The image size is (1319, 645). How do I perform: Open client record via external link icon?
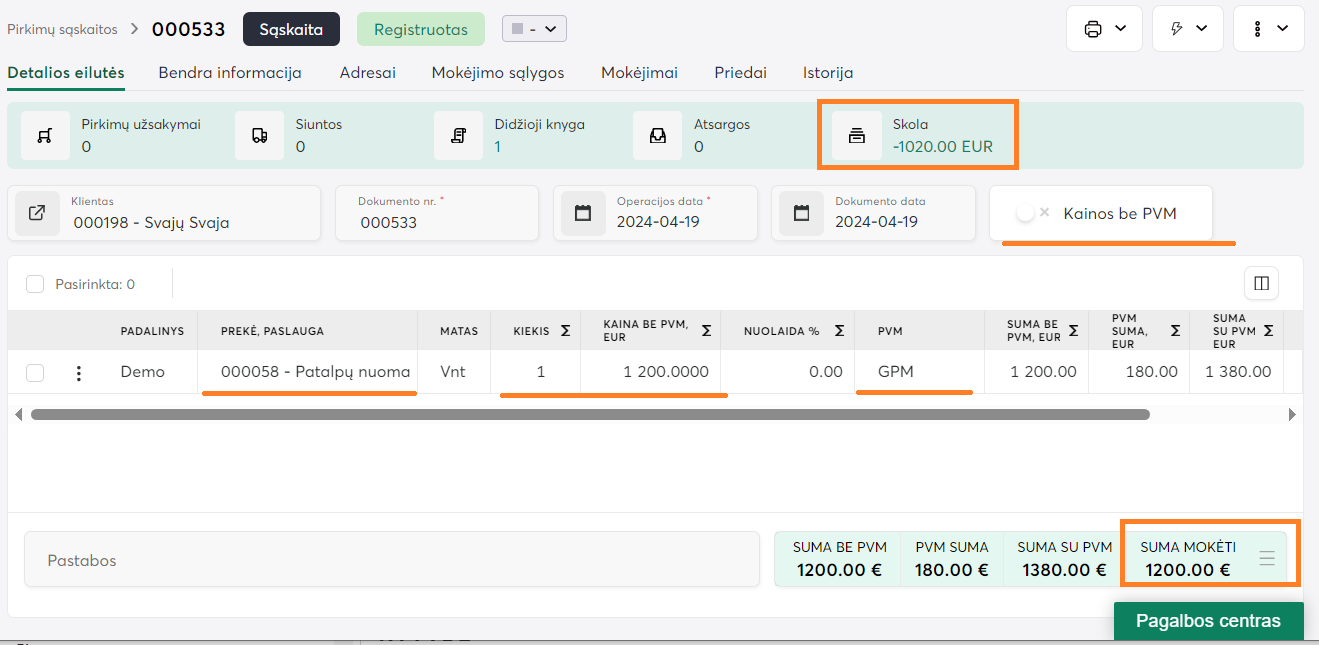[37, 213]
